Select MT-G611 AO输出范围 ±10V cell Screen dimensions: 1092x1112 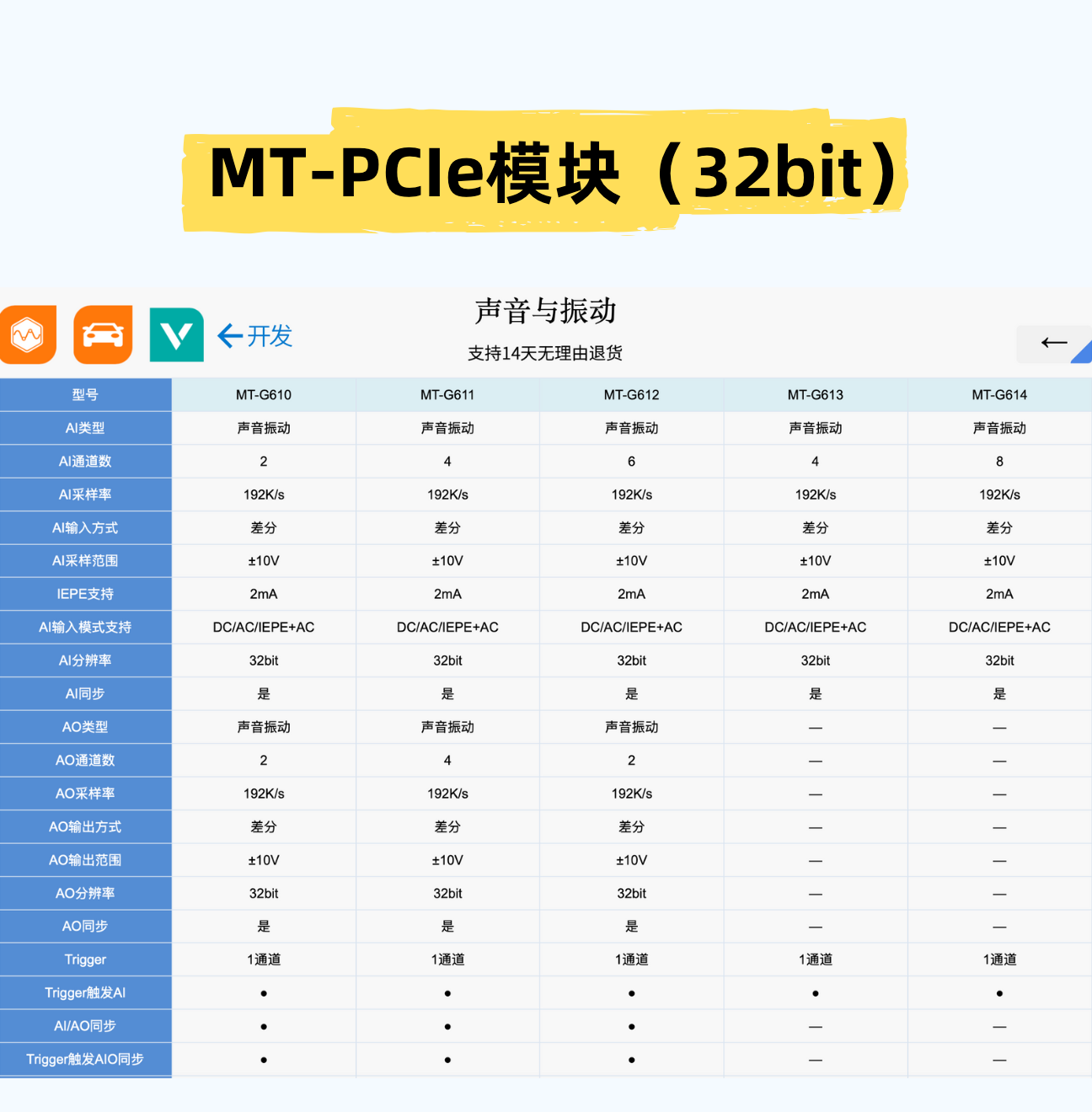(447, 860)
